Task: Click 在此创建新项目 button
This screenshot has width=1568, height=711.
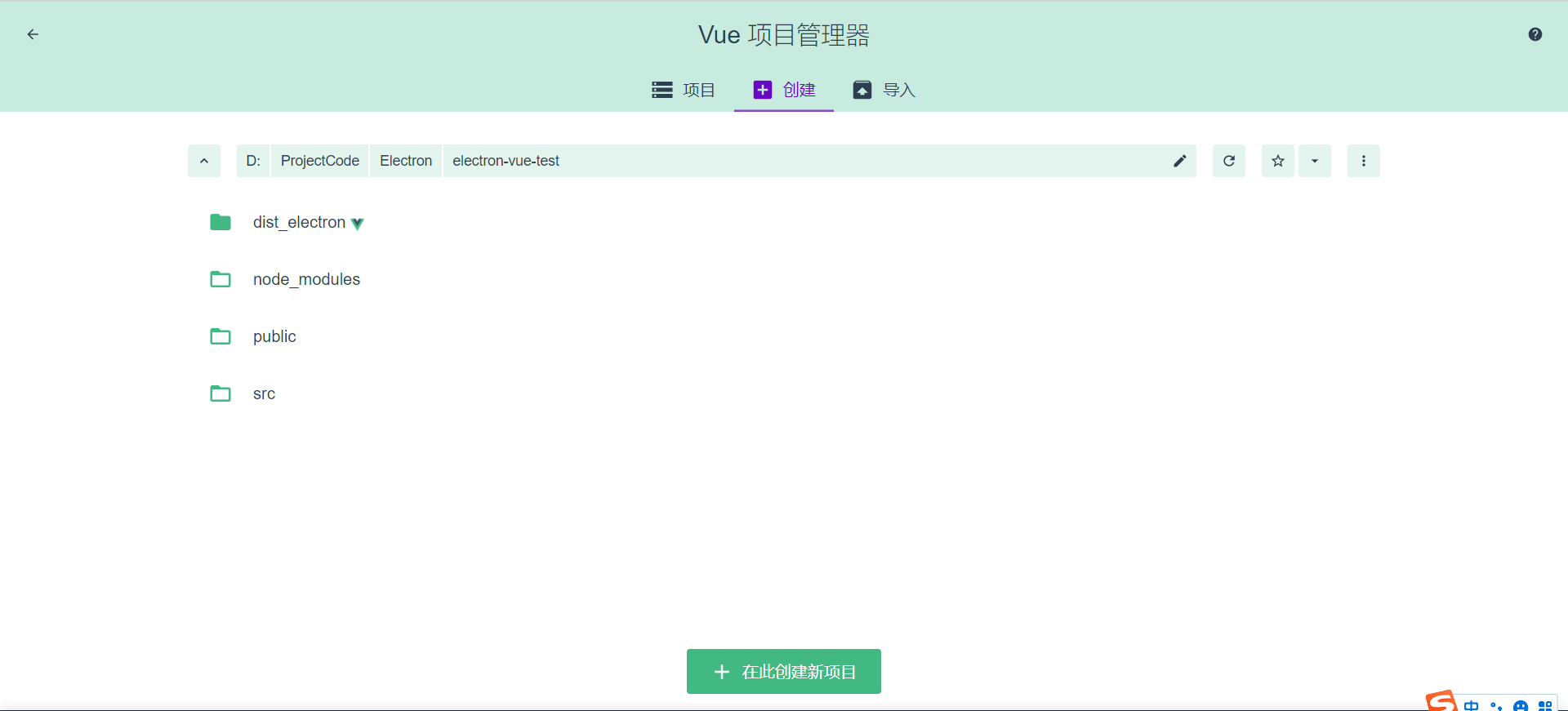Action: click(x=784, y=671)
